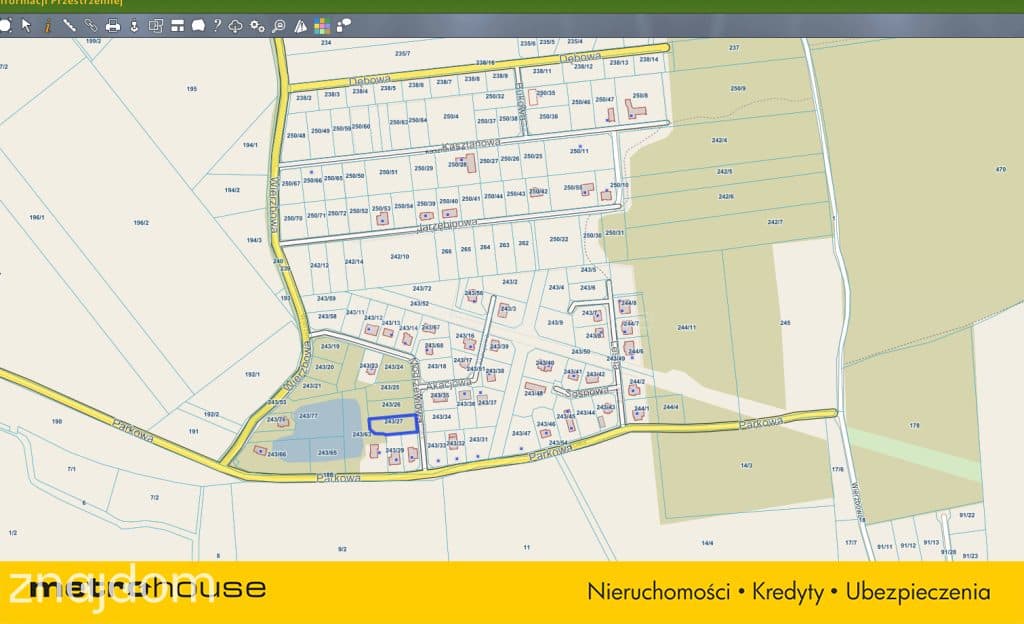Click parcel number 192/1
1024x624 pixels.
pyautogui.click(x=252, y=375)
